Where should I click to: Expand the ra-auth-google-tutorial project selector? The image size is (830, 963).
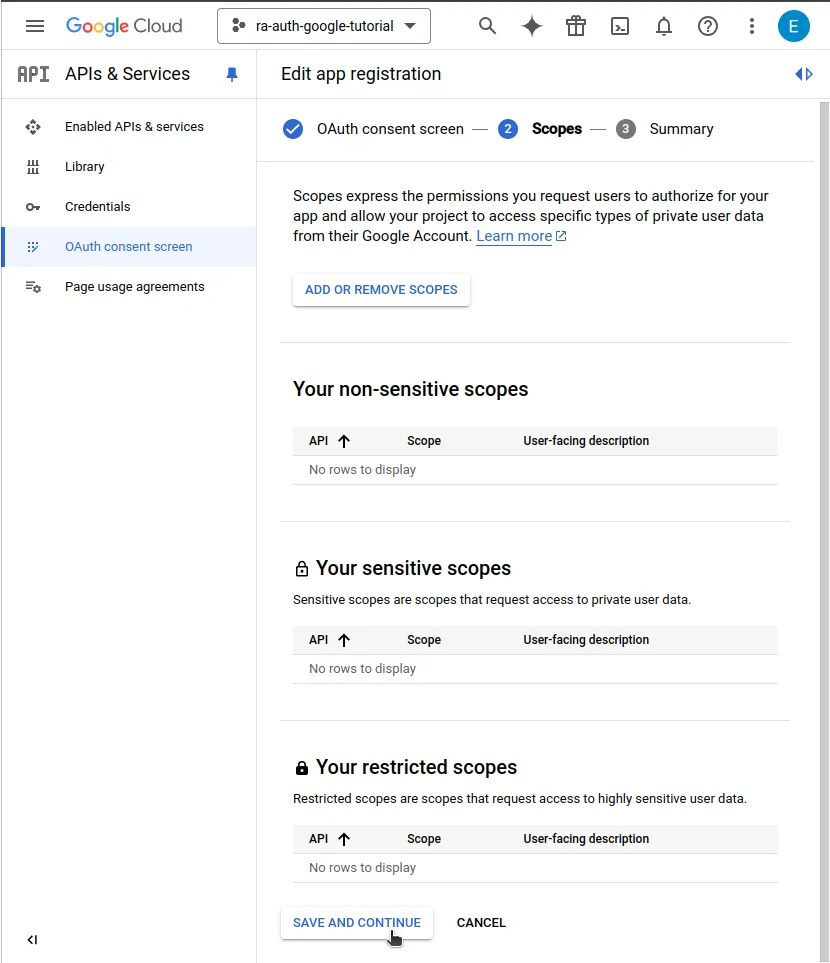(323, 26)
